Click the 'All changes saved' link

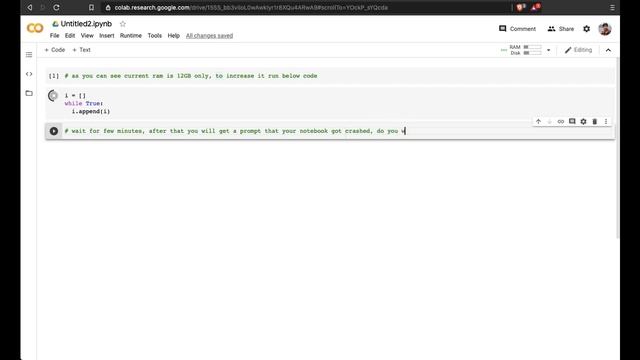click(x=209, y=36)
